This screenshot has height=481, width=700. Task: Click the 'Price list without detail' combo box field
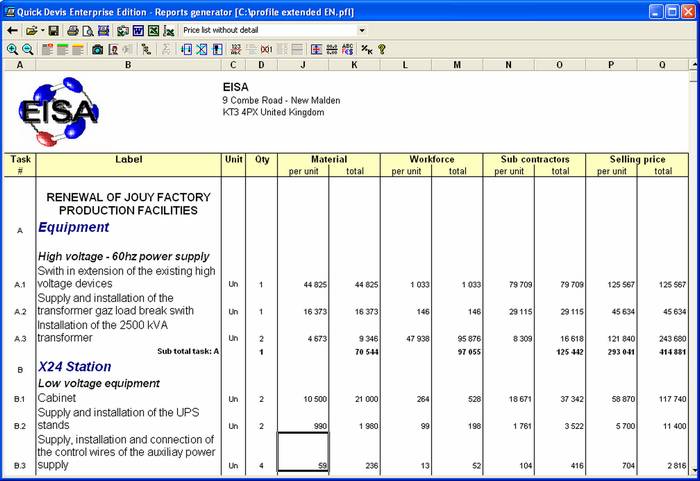[269, 30]
